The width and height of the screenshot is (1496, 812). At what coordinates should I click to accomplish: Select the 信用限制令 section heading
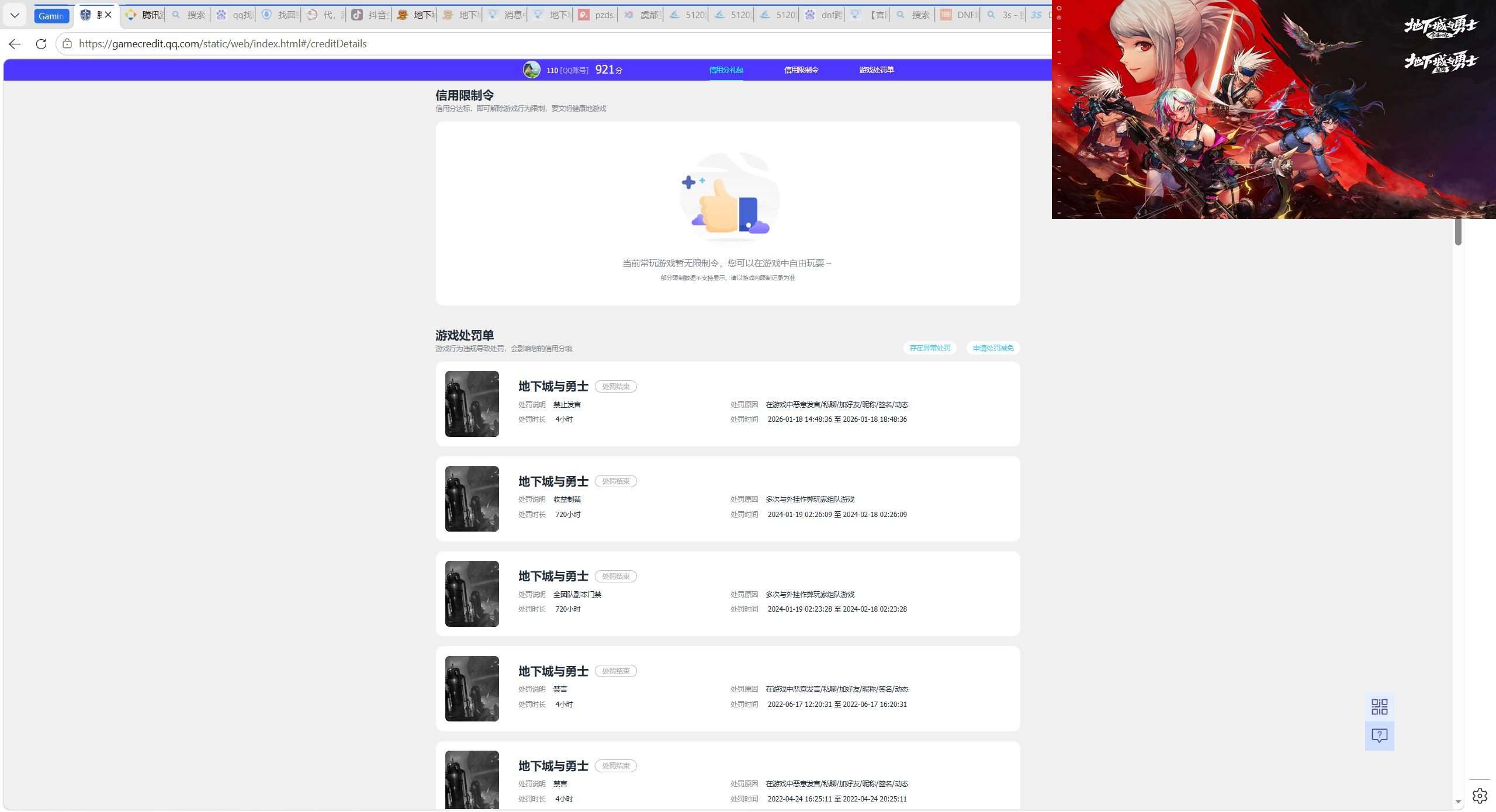pos(465,95)
